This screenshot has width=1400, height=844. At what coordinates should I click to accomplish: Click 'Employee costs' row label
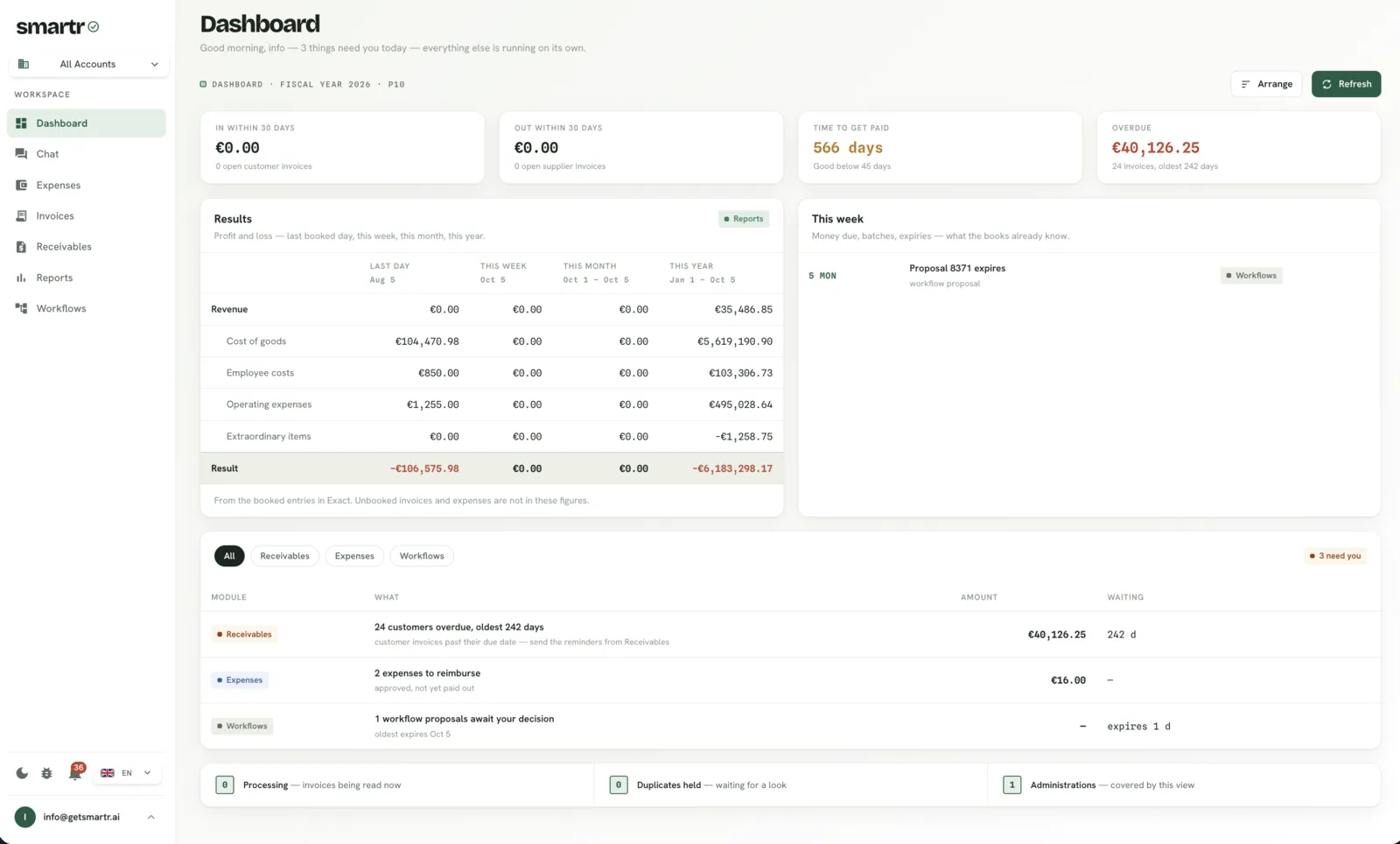point(260,373)
